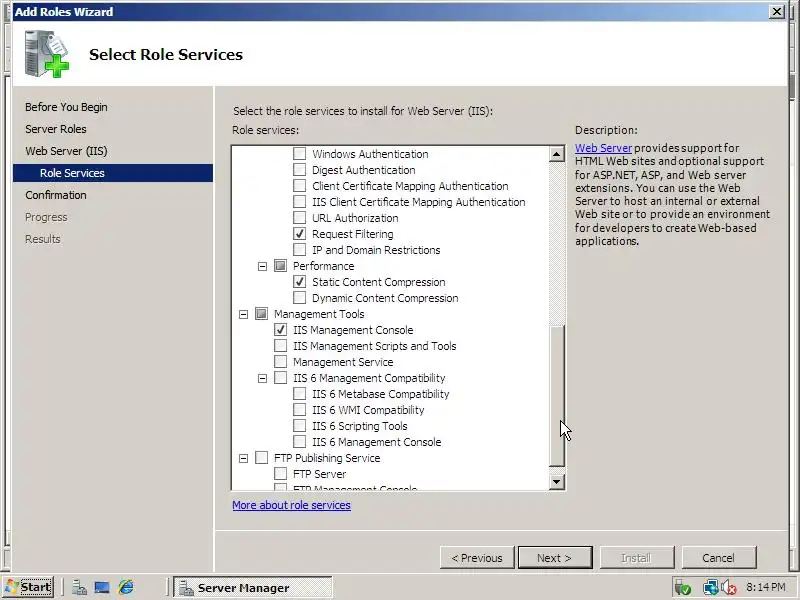Enable Windows Authentication checkbox
Screen dimensions: 800x600
(299, 154)
